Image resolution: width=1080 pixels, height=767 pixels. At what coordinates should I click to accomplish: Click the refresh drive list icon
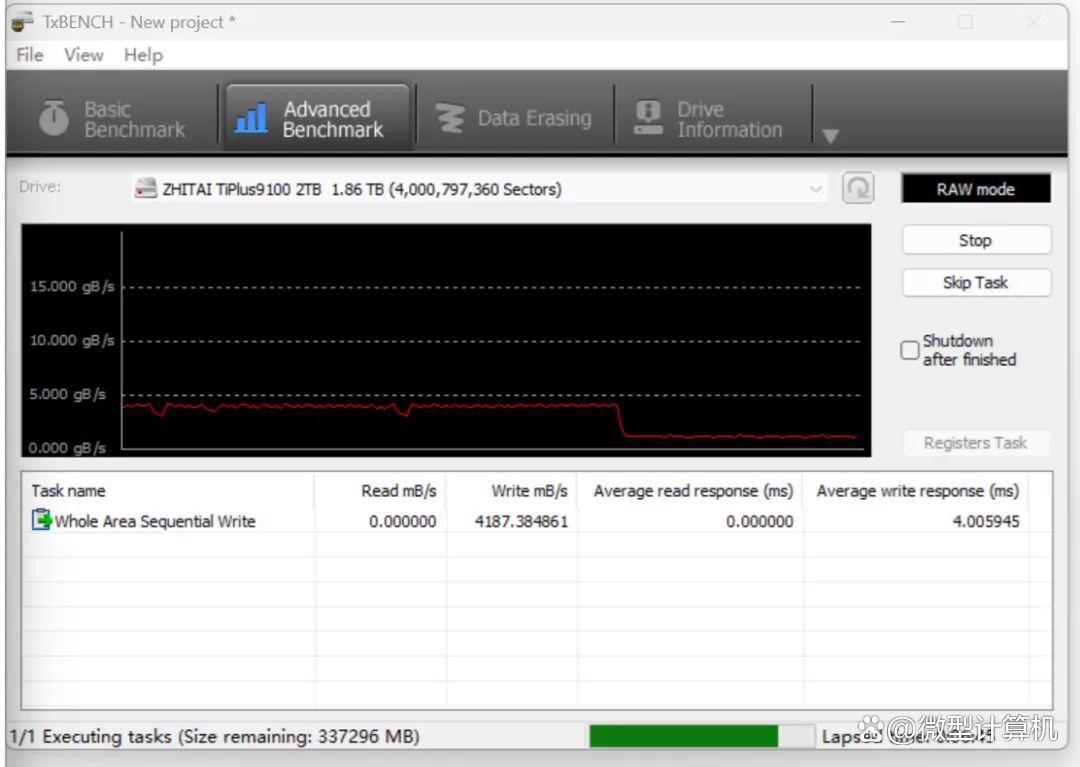(858, 188)
